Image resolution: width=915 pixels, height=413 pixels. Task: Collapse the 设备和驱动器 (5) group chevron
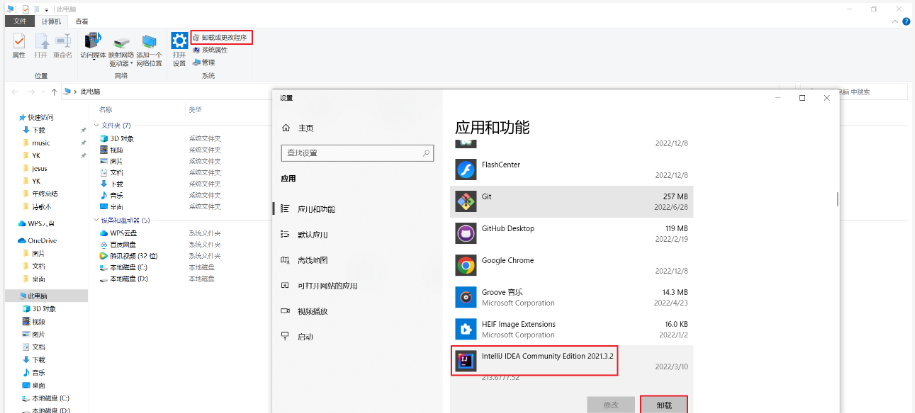coord(96,220)
